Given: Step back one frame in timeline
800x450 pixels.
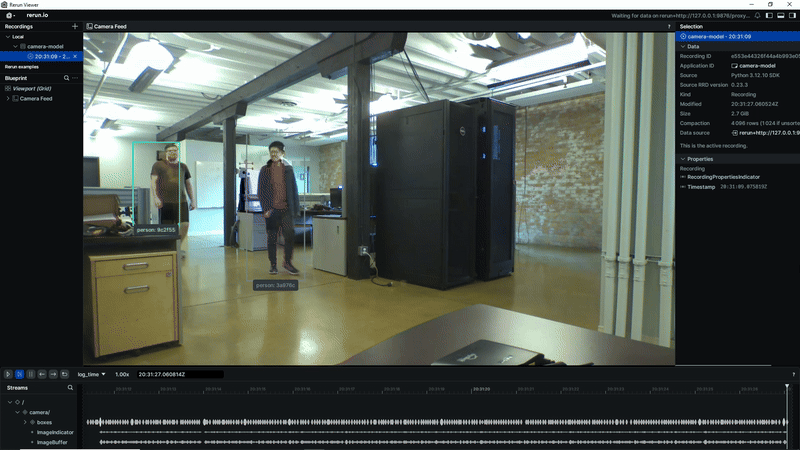Looking at the screenshot, I should pos(42,374).
